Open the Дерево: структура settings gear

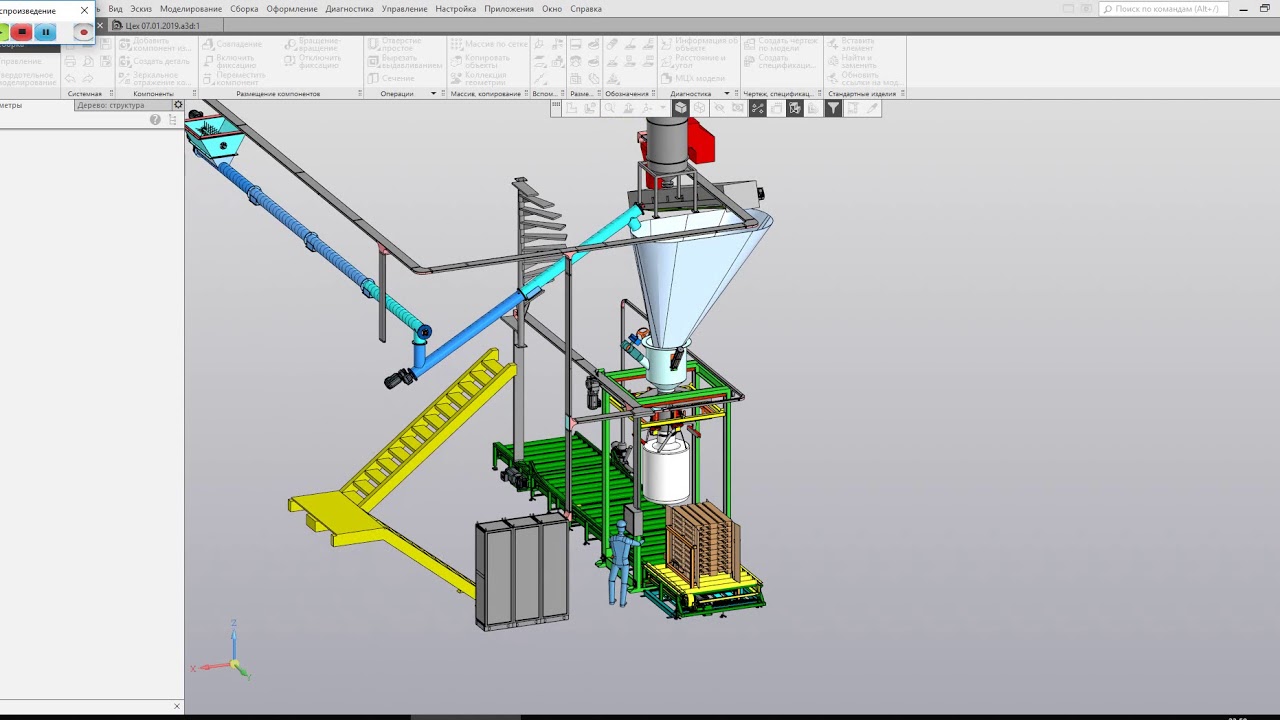pyautogui.click(x=178, y=105)
